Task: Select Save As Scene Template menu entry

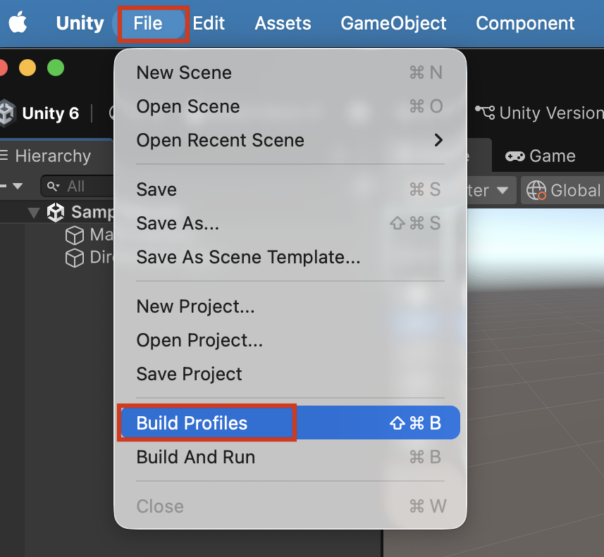Action: pyautogui.click(x=248, y=257)
